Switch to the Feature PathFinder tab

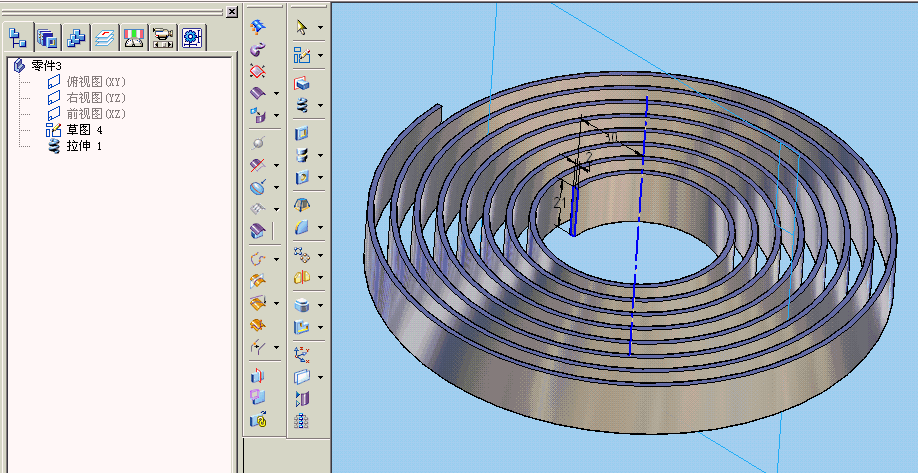(x=17, y=38)
